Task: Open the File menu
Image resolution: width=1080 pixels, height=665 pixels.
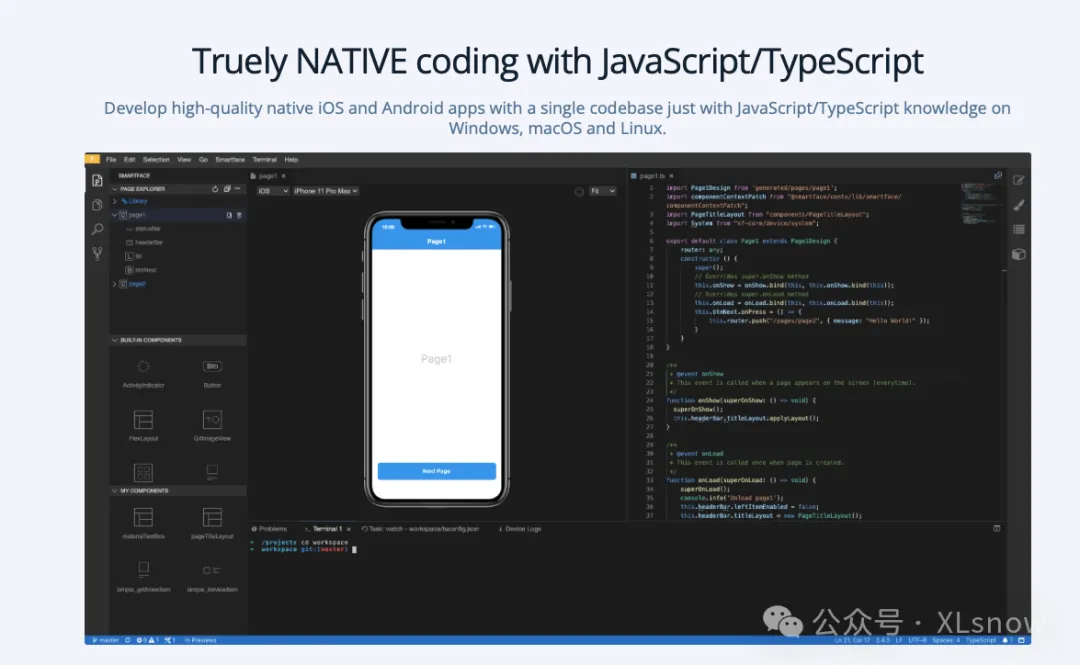Action: [x=111, y=159]
